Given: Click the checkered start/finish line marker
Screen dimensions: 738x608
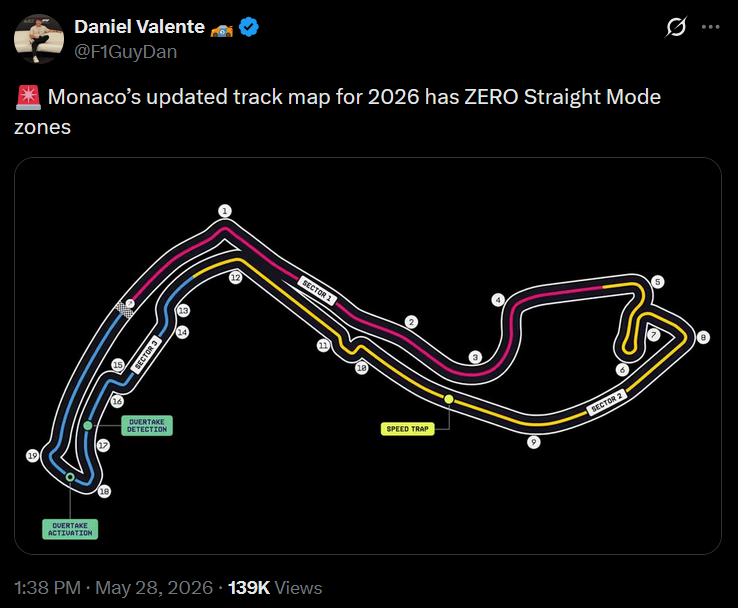Looking at the screenshot, I should [x=125, y=310].
